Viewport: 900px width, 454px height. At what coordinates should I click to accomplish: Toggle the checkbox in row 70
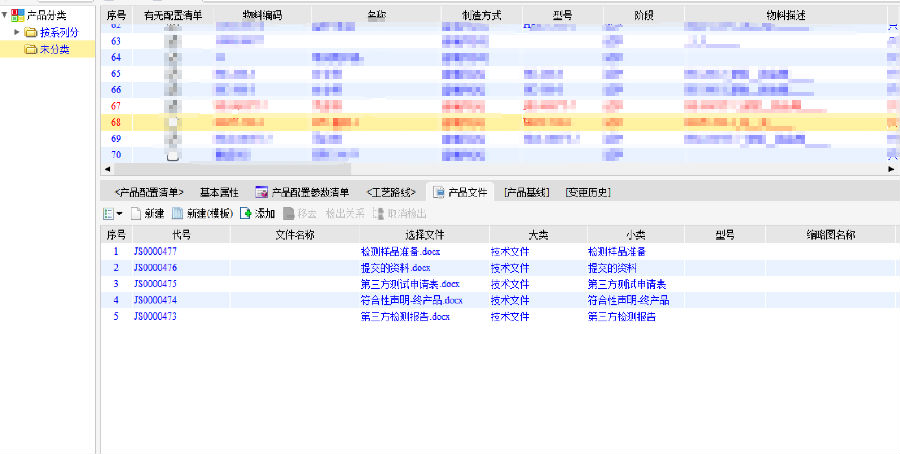(173, 155)
